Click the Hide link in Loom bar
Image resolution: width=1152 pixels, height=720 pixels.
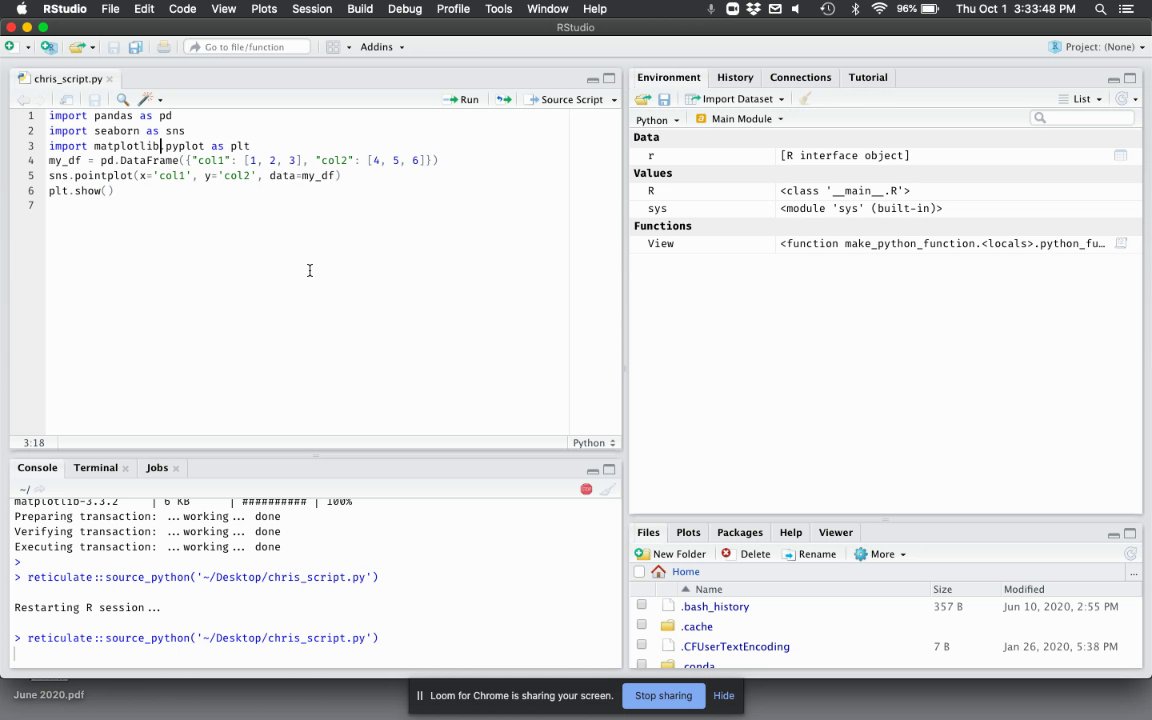(724, 696)
